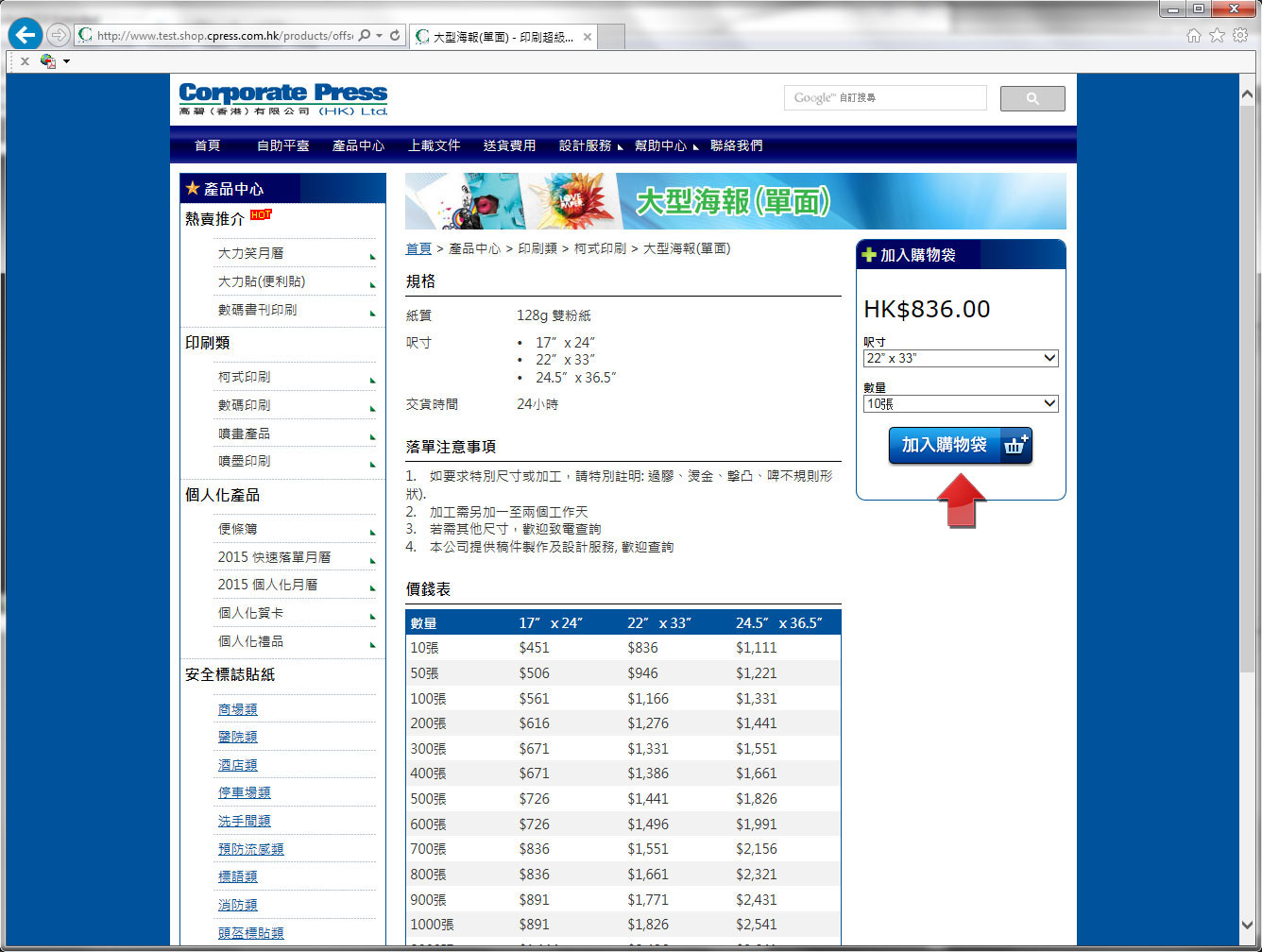Open 大力笑月曆 in the sidebar
Screen dimensions: 1262x952
tap(251, 253)
